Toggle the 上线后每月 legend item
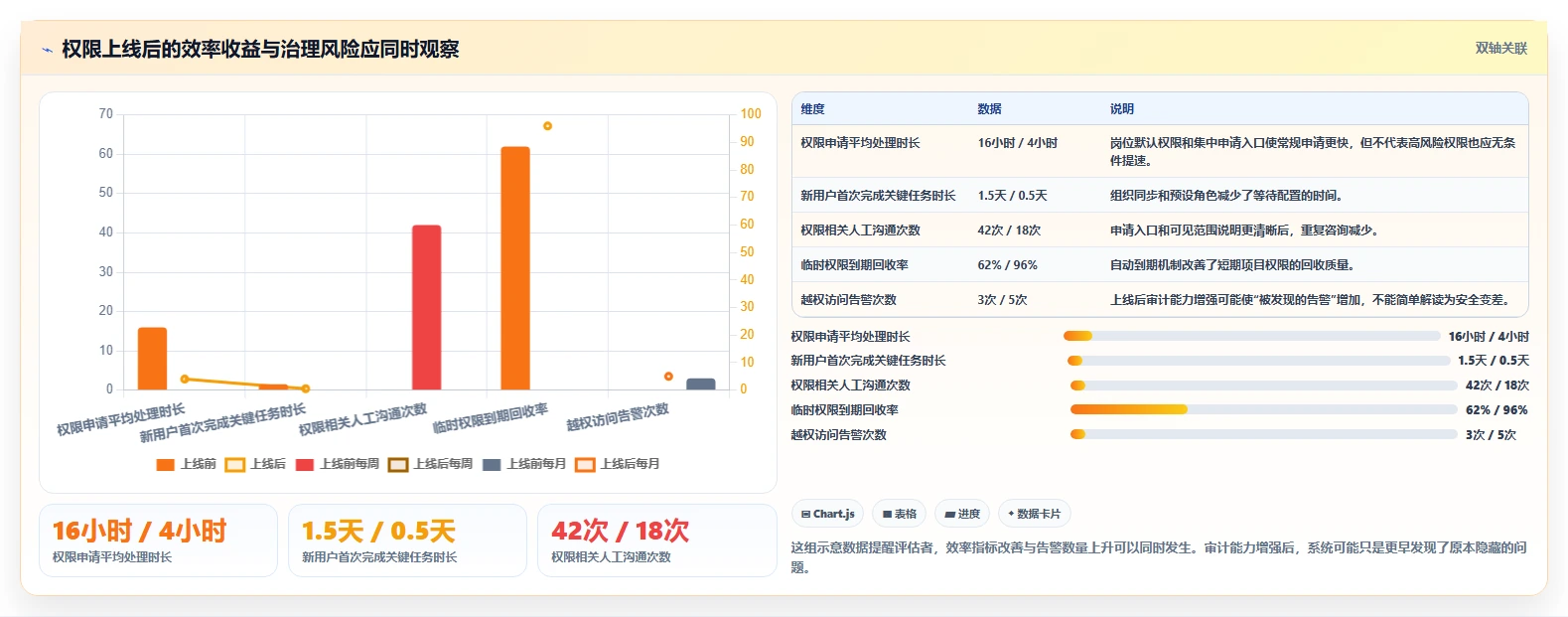Screen dimensions: 1568x617 coord(618,464)
